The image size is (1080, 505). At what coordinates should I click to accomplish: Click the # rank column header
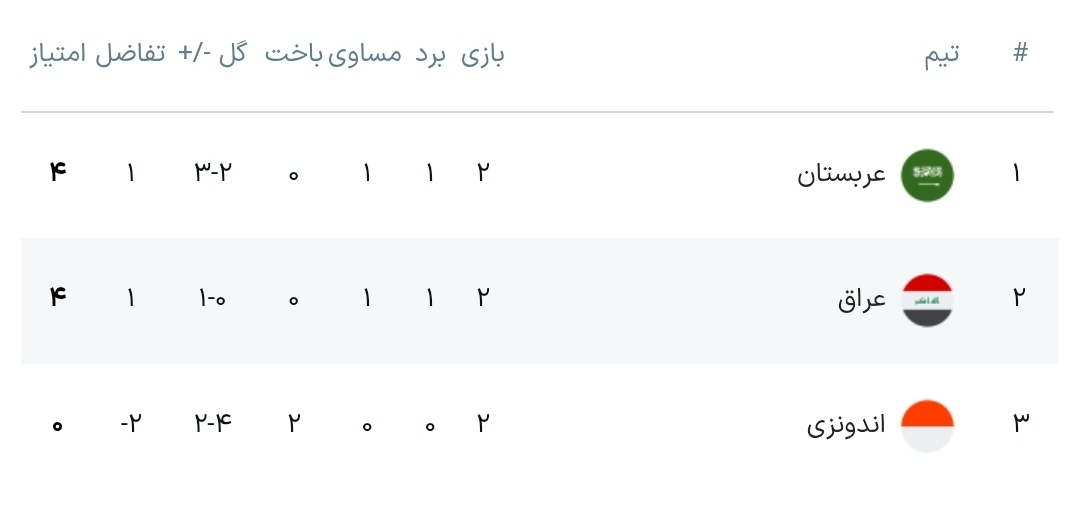pyautogui.click(x=1019, y=54)
